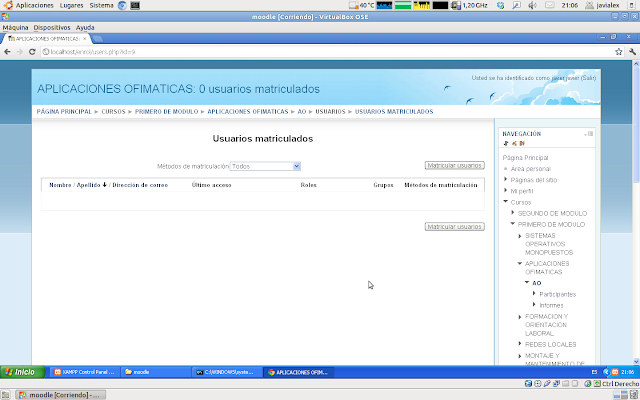Click first edit icon under Navegación heading
Viewport: 640px width, 400px height.
[506, 143]
